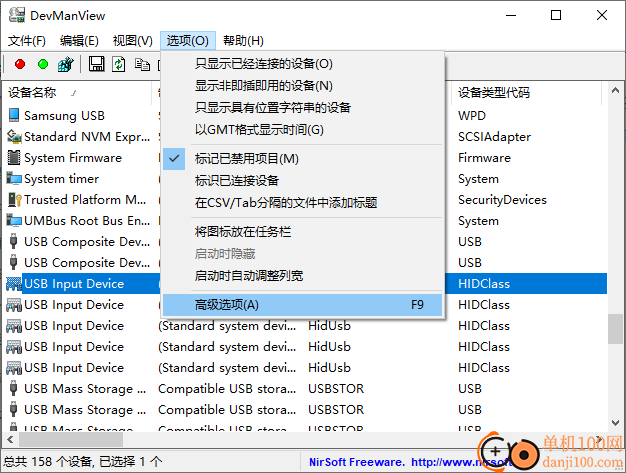Click the red Disable Selected Devices icon
Viewport: 626px width, 473px height.
(x=20, y=64)
